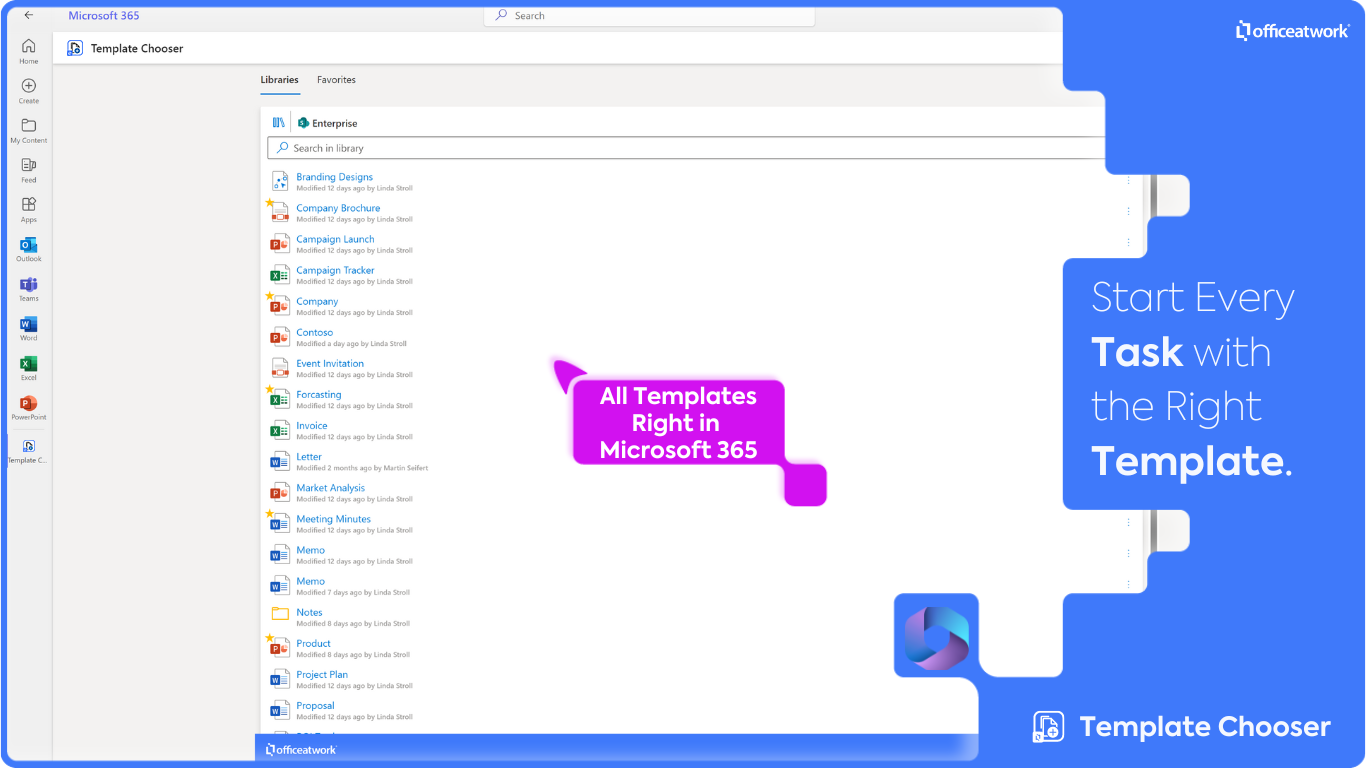Image resolution: width=1366 pixels, height=768 pixels.
Task: Open the Feed sidebar icon
Action: [x=29, y=170]
